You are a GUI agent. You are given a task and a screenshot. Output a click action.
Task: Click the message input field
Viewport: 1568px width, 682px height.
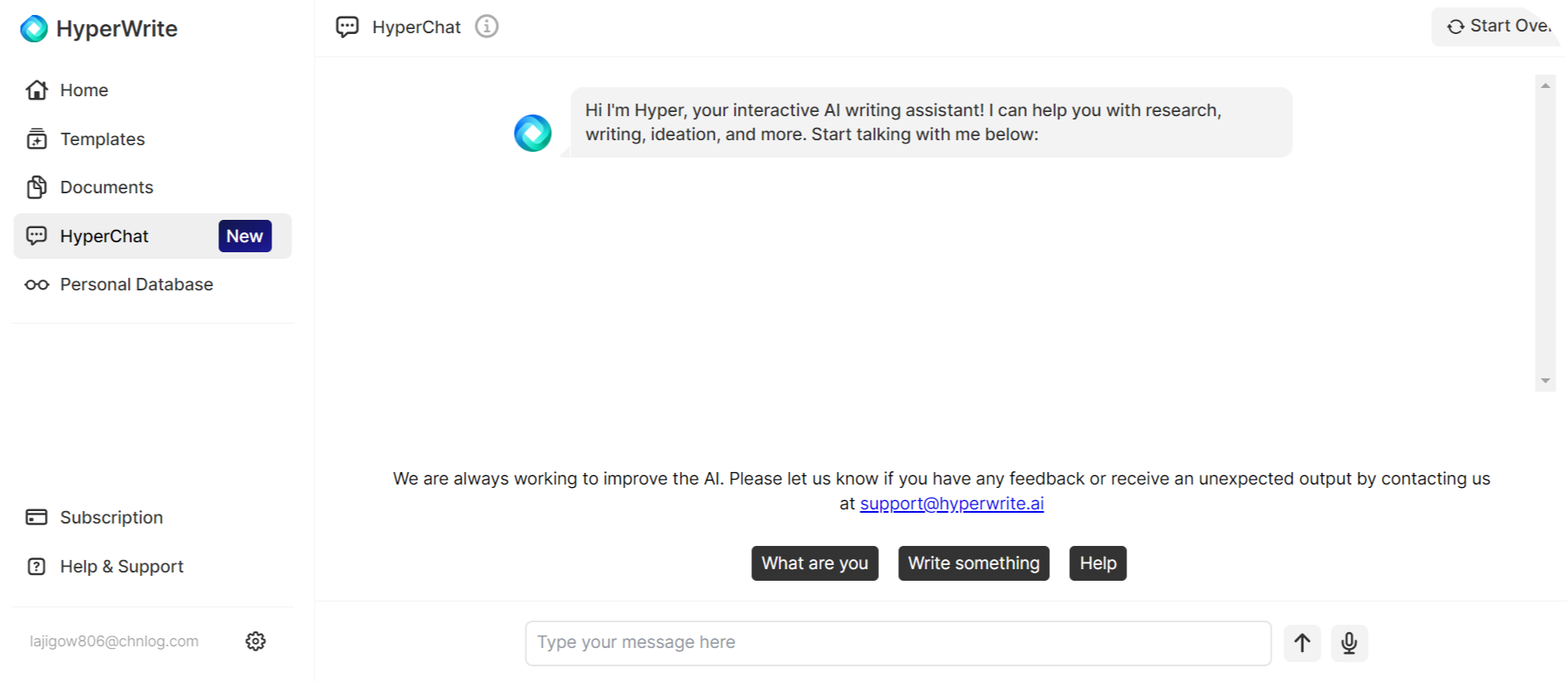897,643
